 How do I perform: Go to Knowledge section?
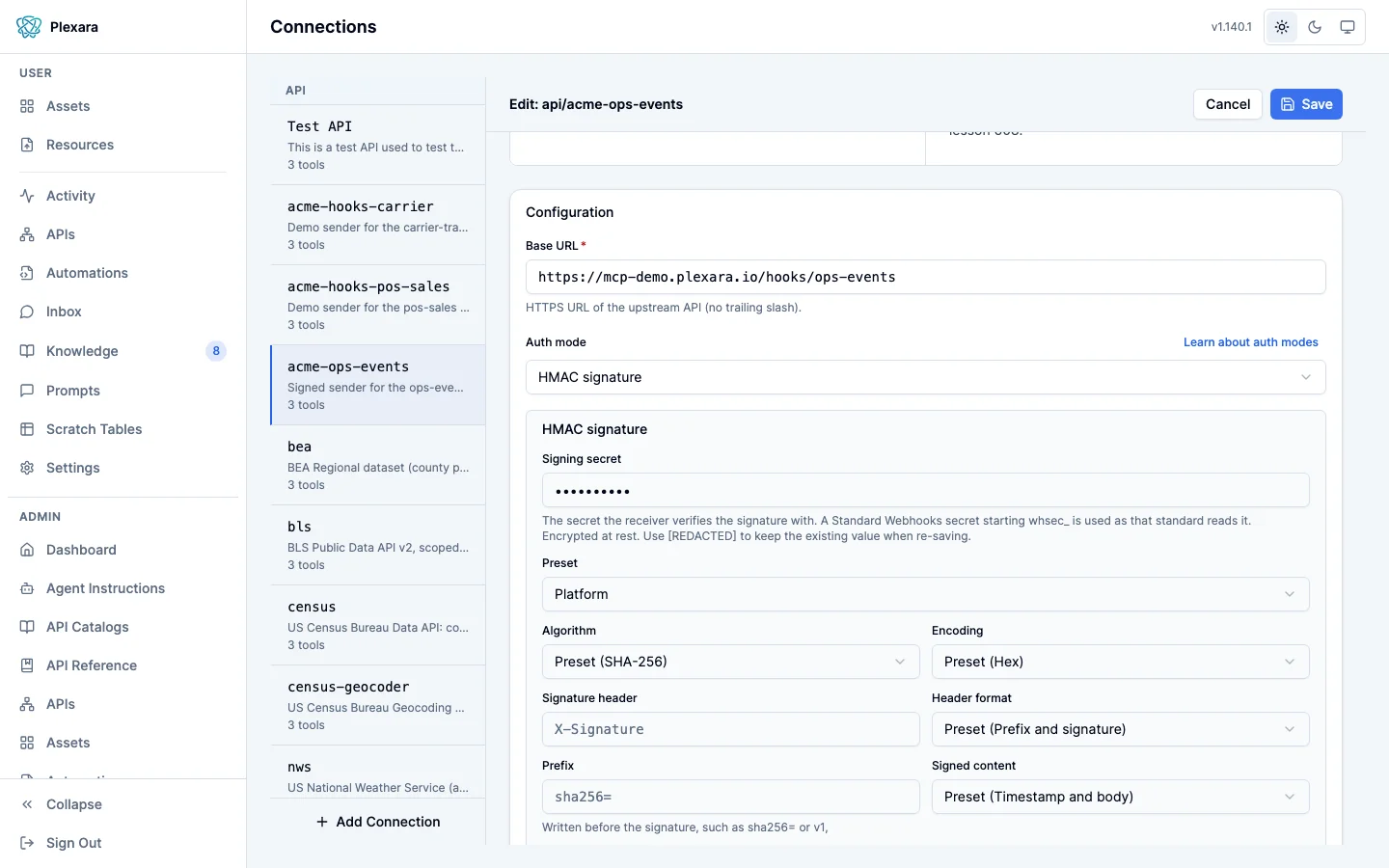pyautogui.click(x=123, y=351)
